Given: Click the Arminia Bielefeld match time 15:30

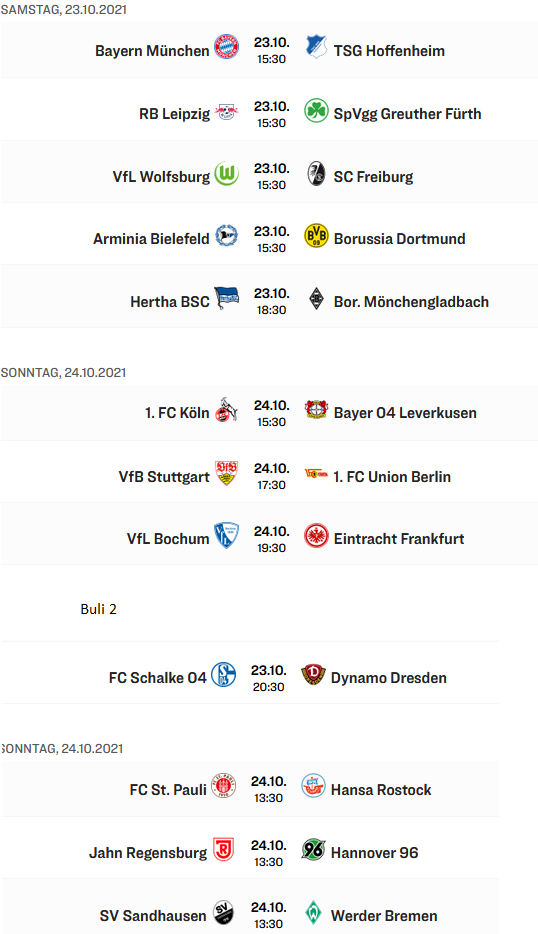Looking at the screenshot, I should tap(272, 248).
